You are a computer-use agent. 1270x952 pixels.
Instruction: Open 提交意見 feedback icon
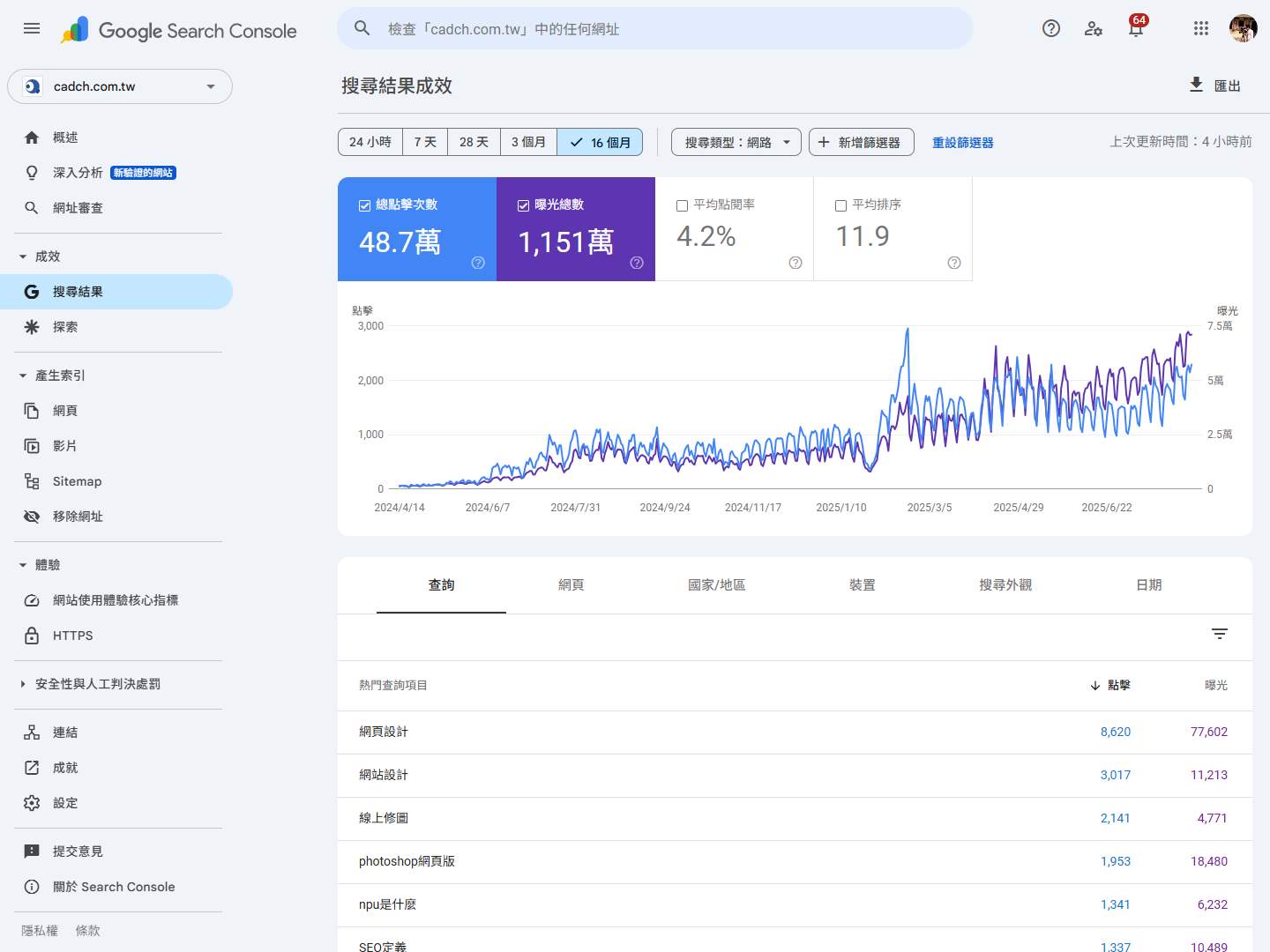coord(32,852)
